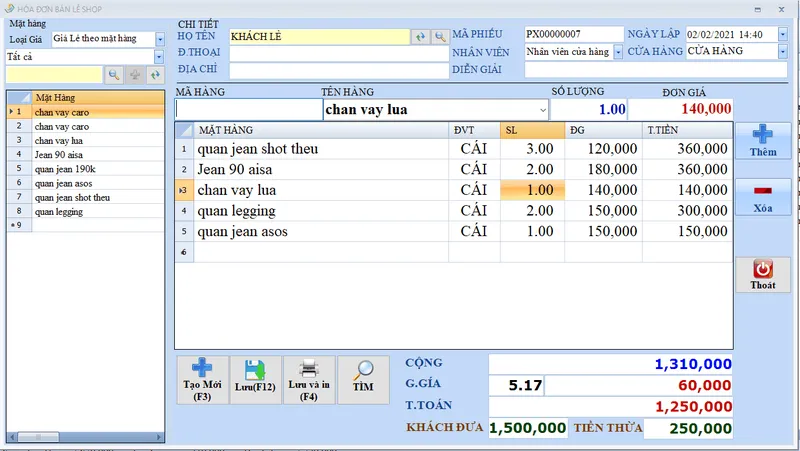Click the app logo icon in title bar
The height and width of the screenshot is (451, 800).
click(9, 9)
